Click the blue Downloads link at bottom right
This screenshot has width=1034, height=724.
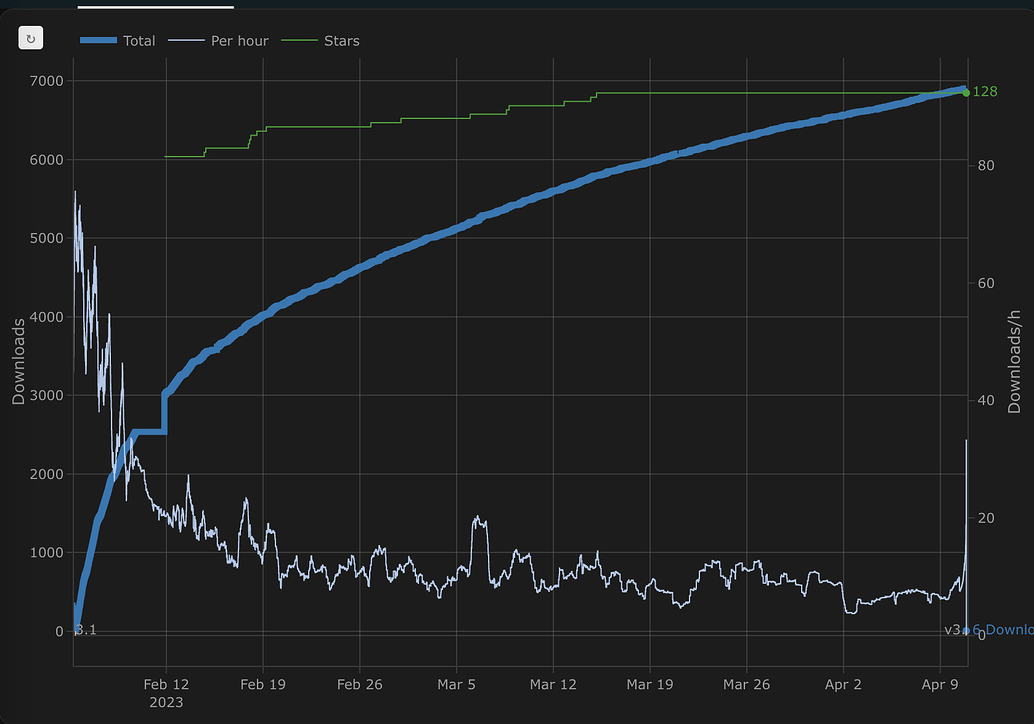1008,630
